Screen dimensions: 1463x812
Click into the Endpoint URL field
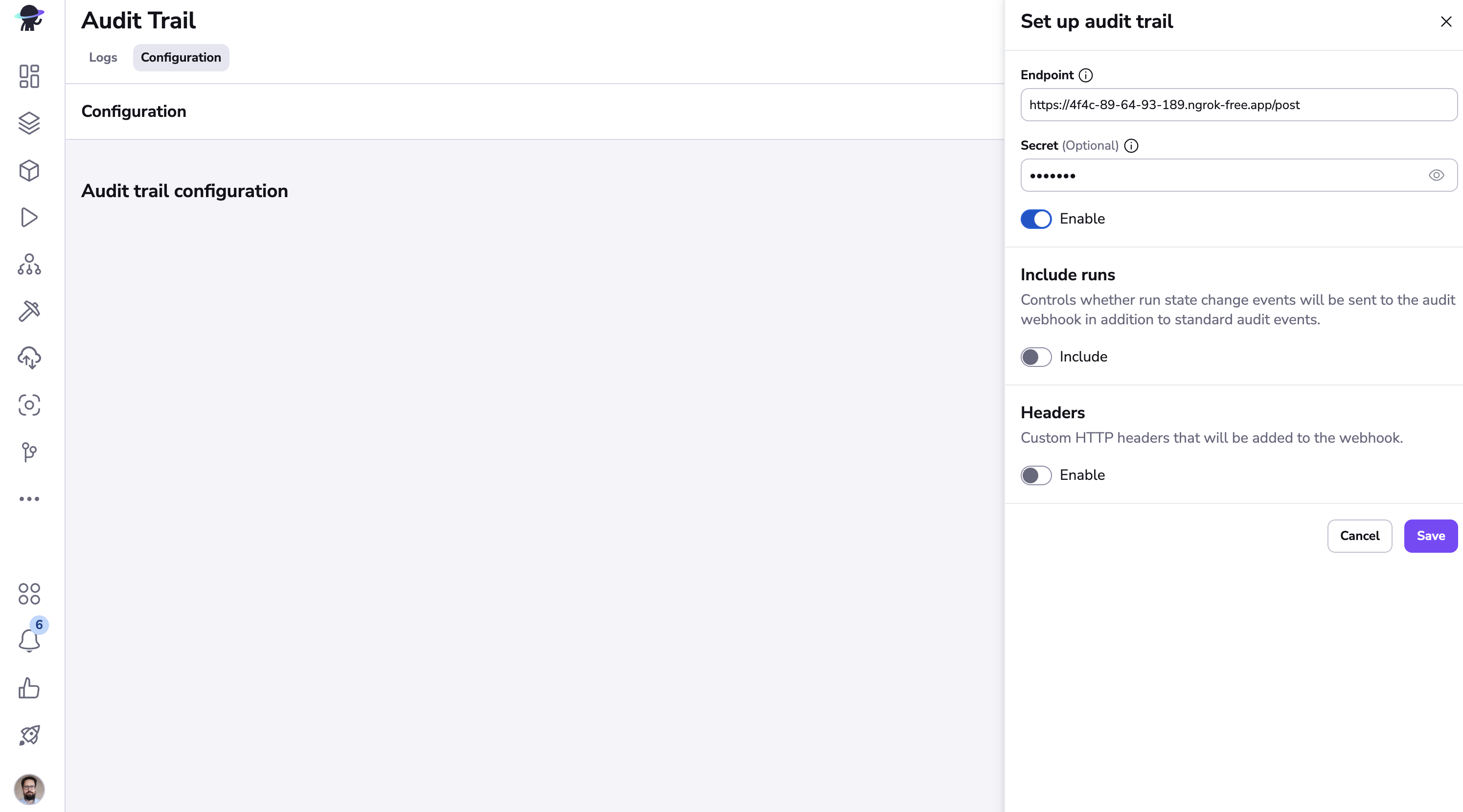tap(1238, 105)
